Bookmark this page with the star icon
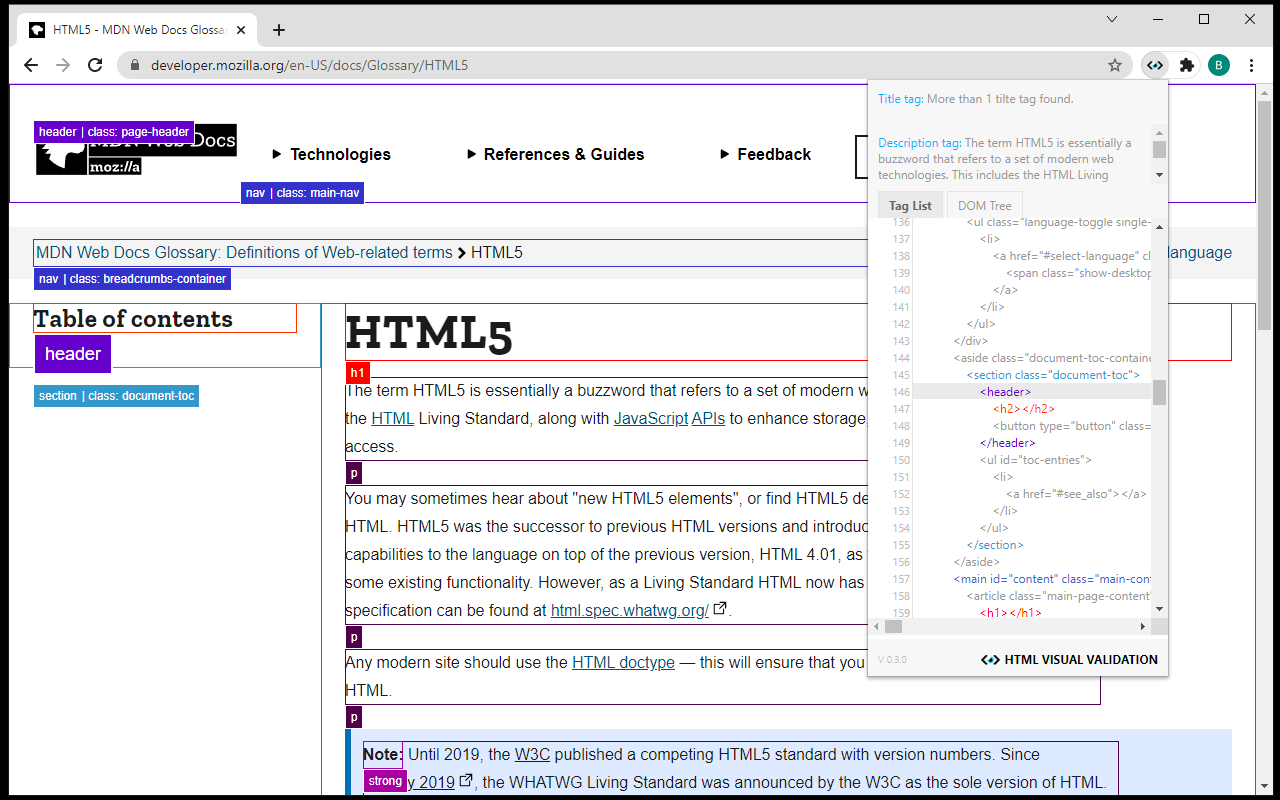Viewport: 1280px width, 800px height. 1115,65
